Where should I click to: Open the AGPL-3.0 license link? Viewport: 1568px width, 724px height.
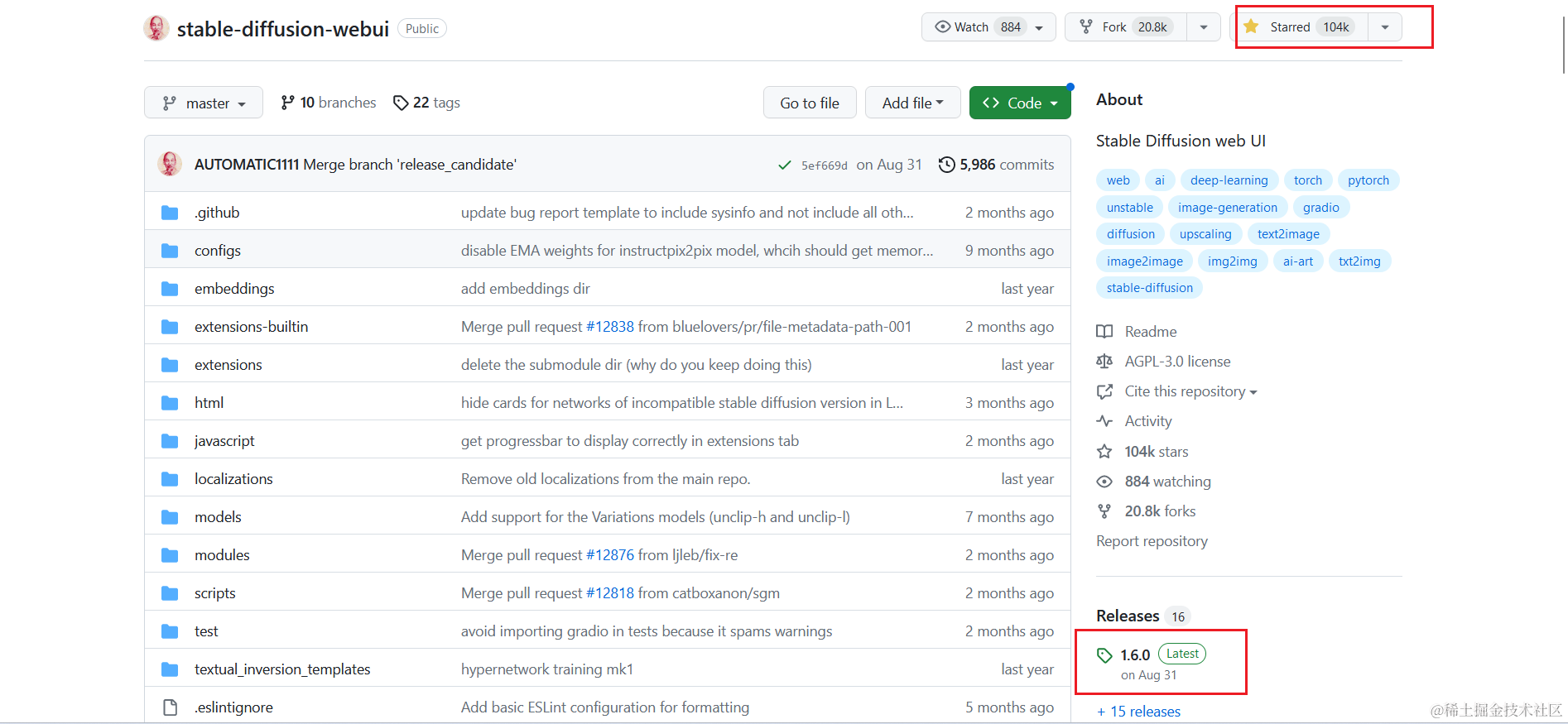tap(1177, 362)
